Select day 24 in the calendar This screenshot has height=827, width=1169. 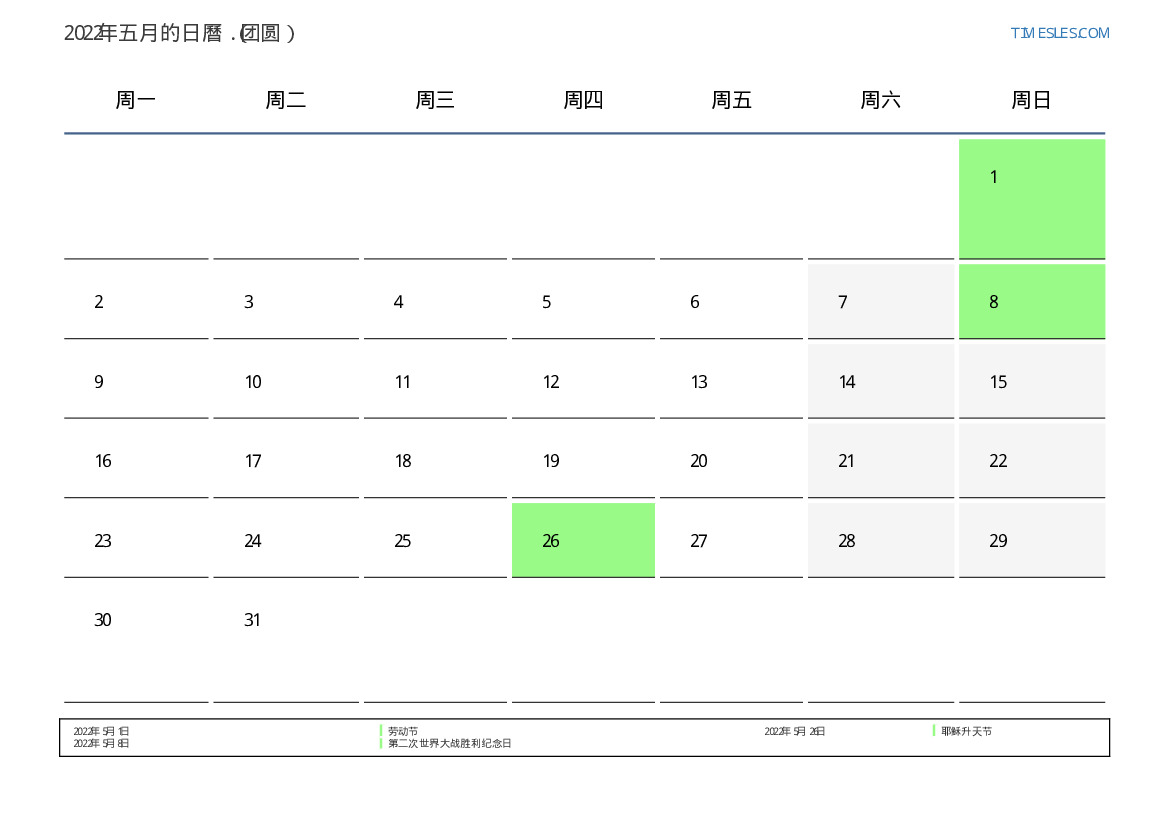click(x=286, y=540)
